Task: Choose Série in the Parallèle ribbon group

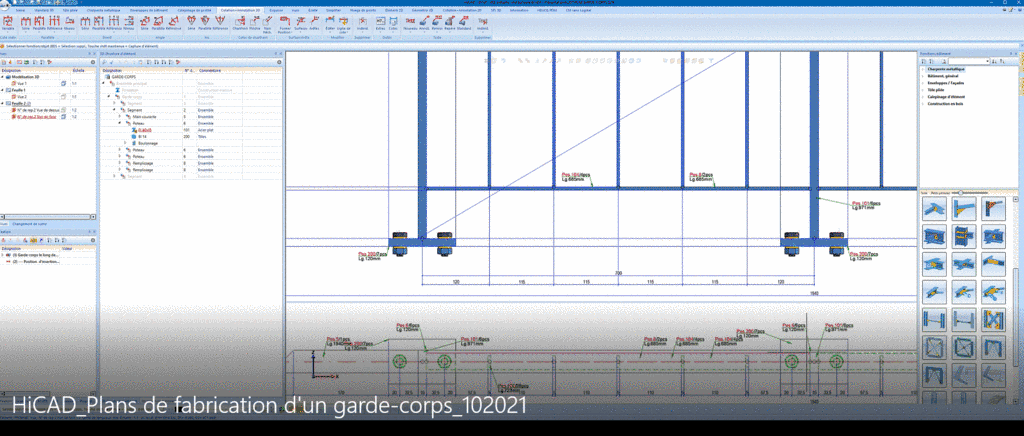Action: 25,23
